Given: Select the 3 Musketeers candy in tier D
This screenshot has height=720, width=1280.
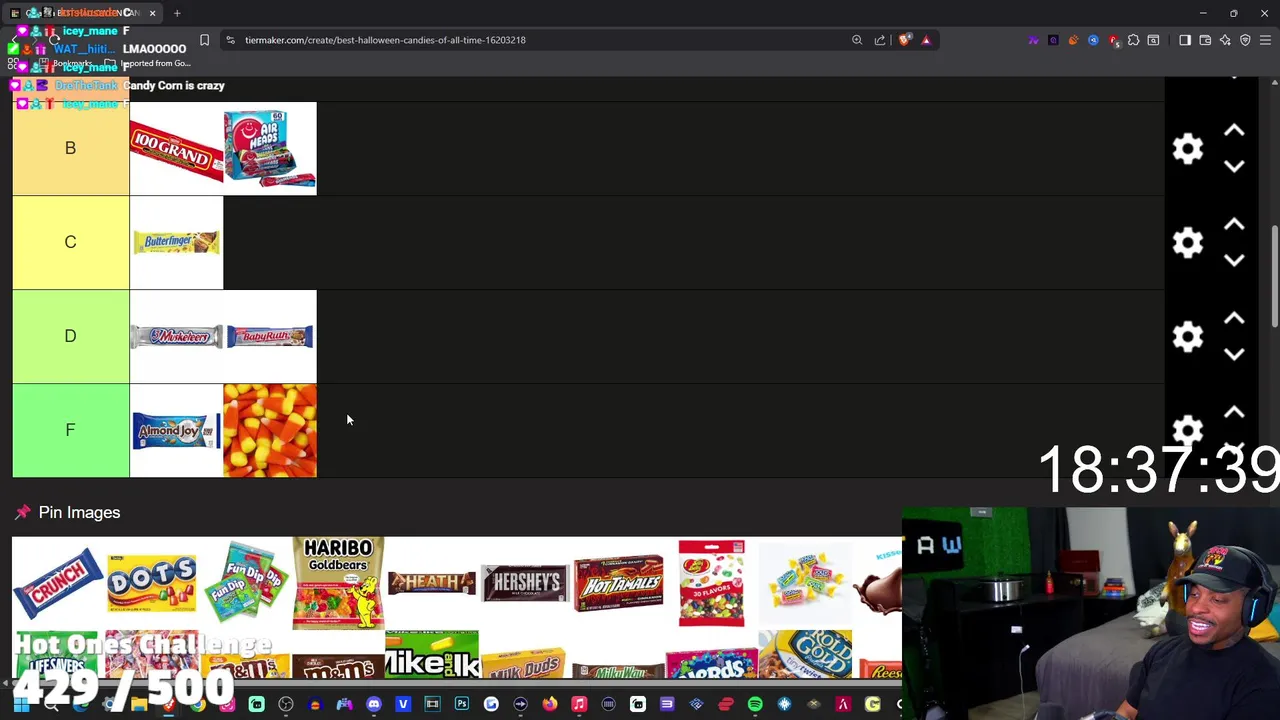Looking at the screenshot, I should (176, 336).
